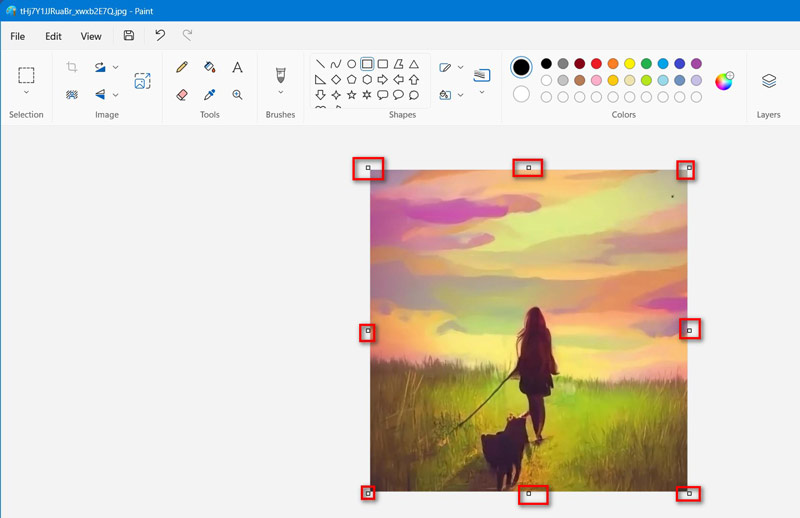Pick the red color swatch
Screen dimensions: 800x518
[x=596, y=63]
